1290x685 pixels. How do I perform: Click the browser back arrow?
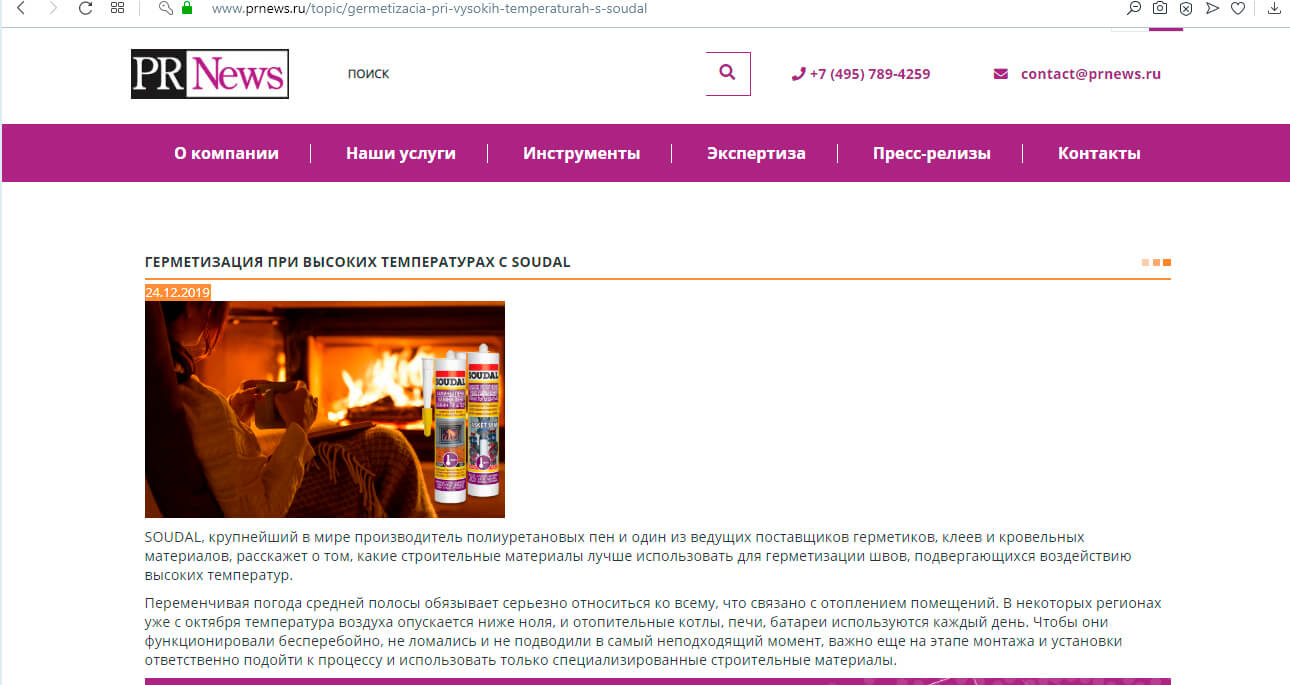click(x=20, y=8)
